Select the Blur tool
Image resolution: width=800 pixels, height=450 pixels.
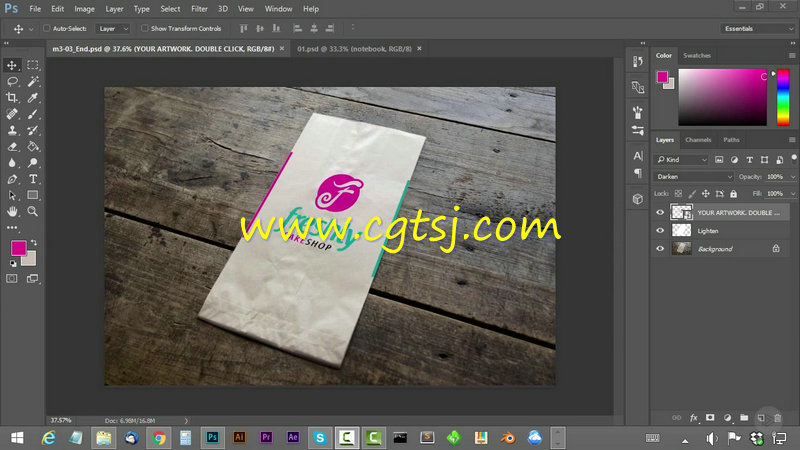[12, 163]
